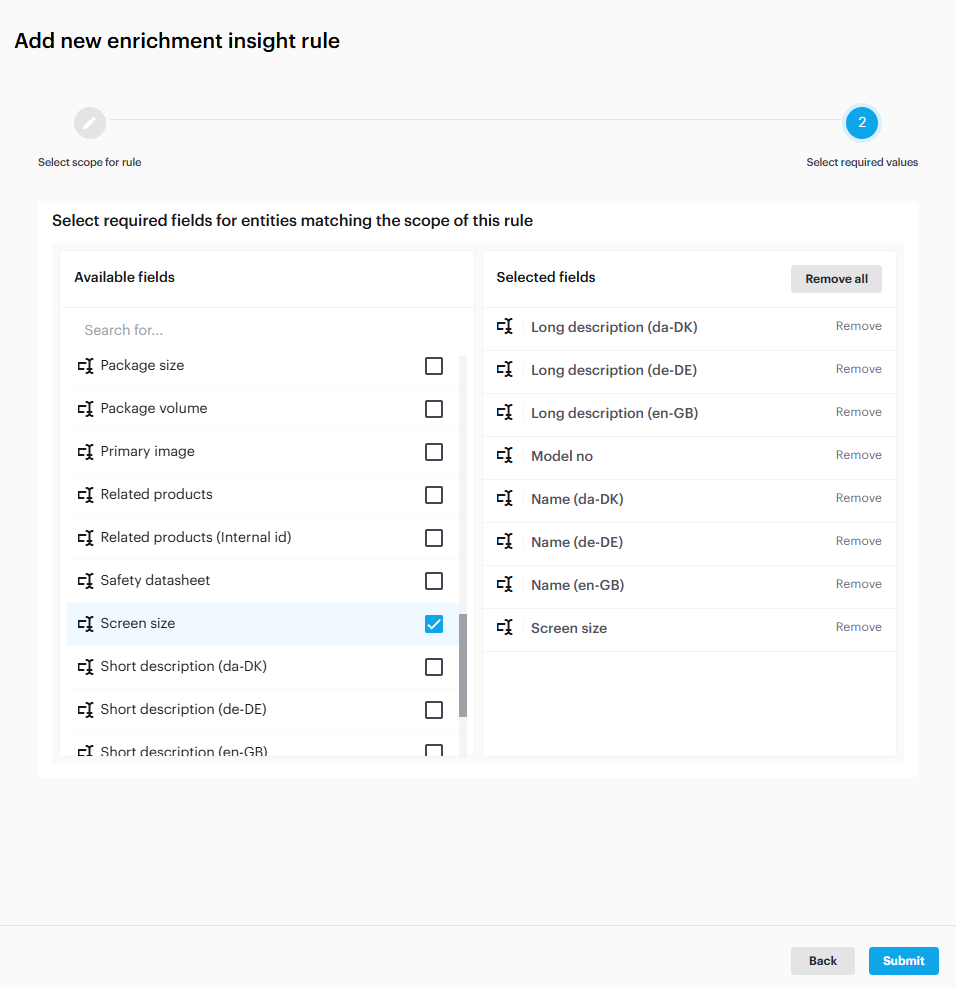
Task: Uncheck the Screen size checkbox
Action: pyautogui.click(x=434, y=624)
